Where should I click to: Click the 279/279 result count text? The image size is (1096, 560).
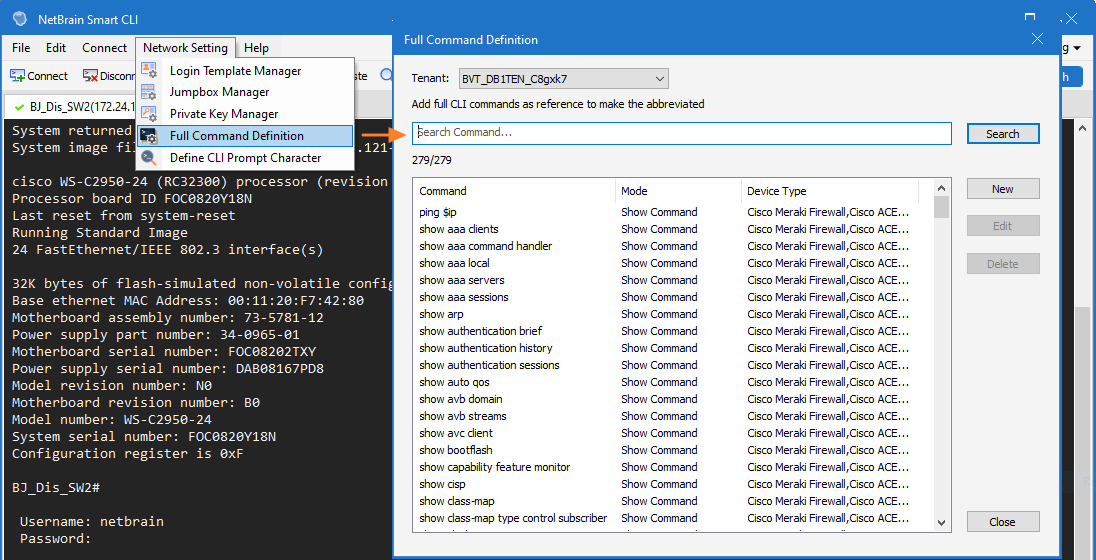pos(432,161)
